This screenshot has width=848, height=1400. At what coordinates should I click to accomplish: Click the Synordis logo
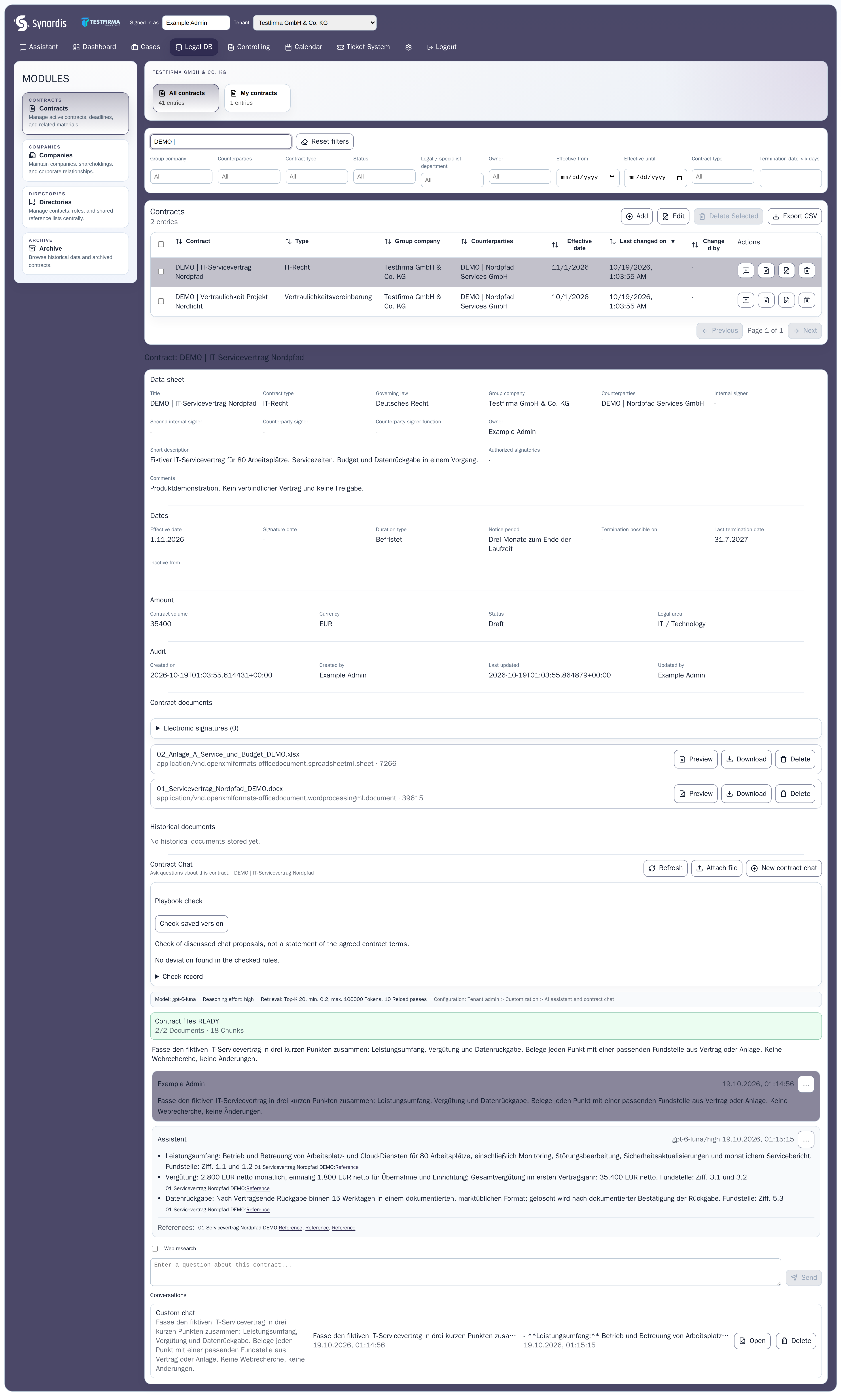point(40,23)
